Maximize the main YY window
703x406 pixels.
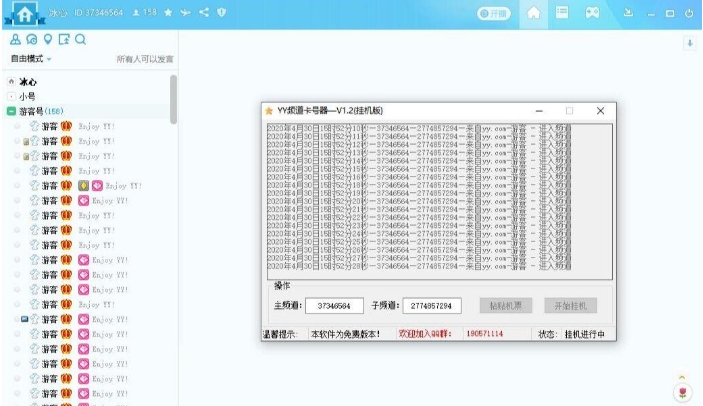click(x=670, y=13)
